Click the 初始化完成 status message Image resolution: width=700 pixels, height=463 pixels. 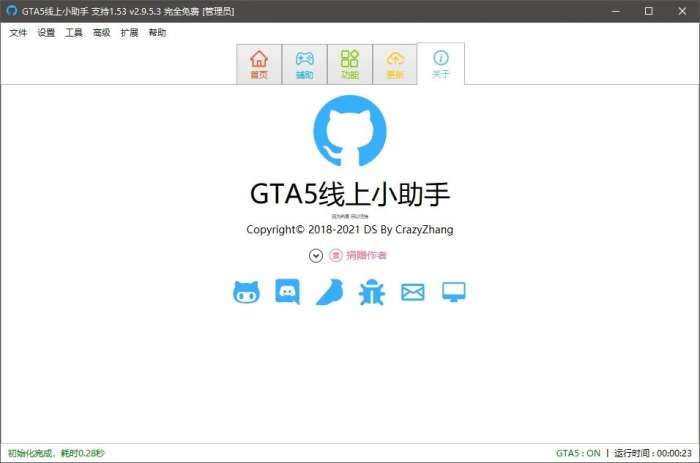(x=56, y=453)
